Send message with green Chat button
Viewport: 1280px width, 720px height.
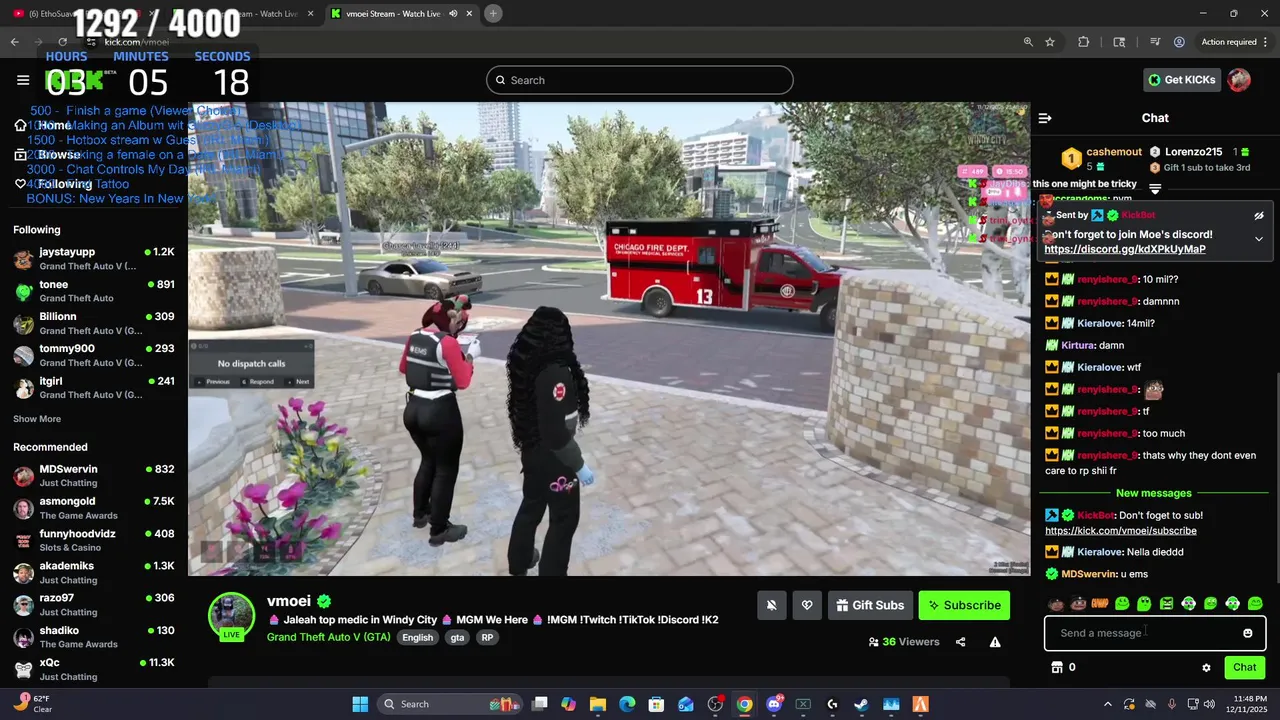click(1244, 667)
